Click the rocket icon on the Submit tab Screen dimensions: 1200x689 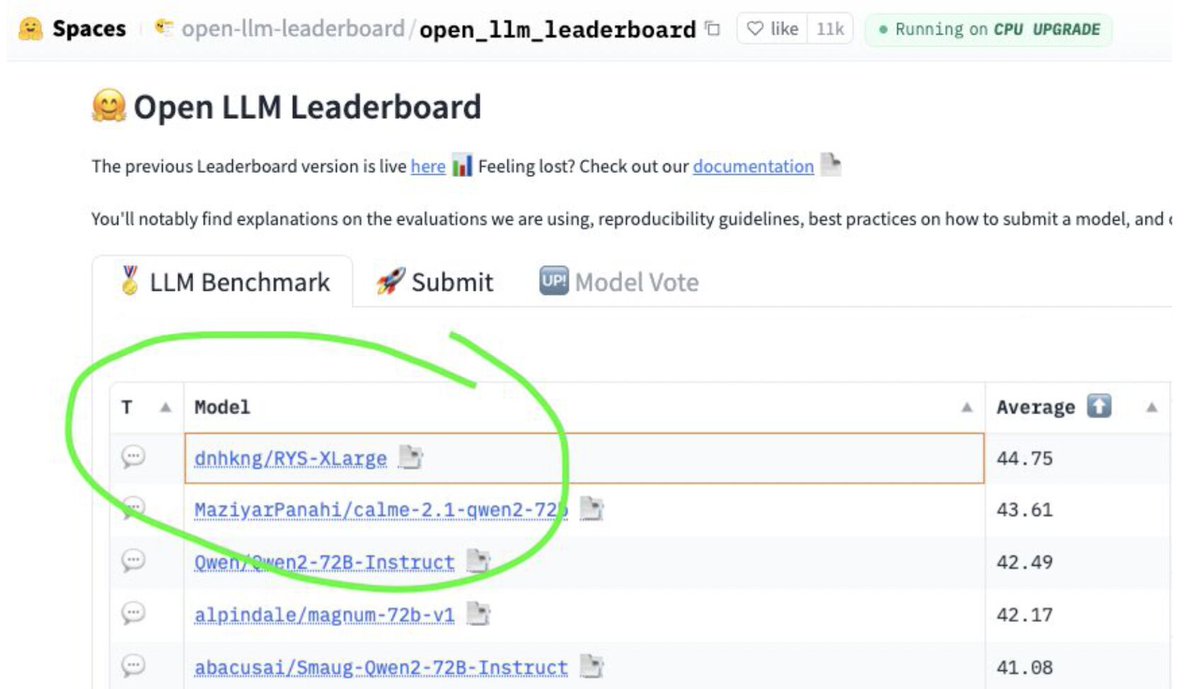[389, 282]
